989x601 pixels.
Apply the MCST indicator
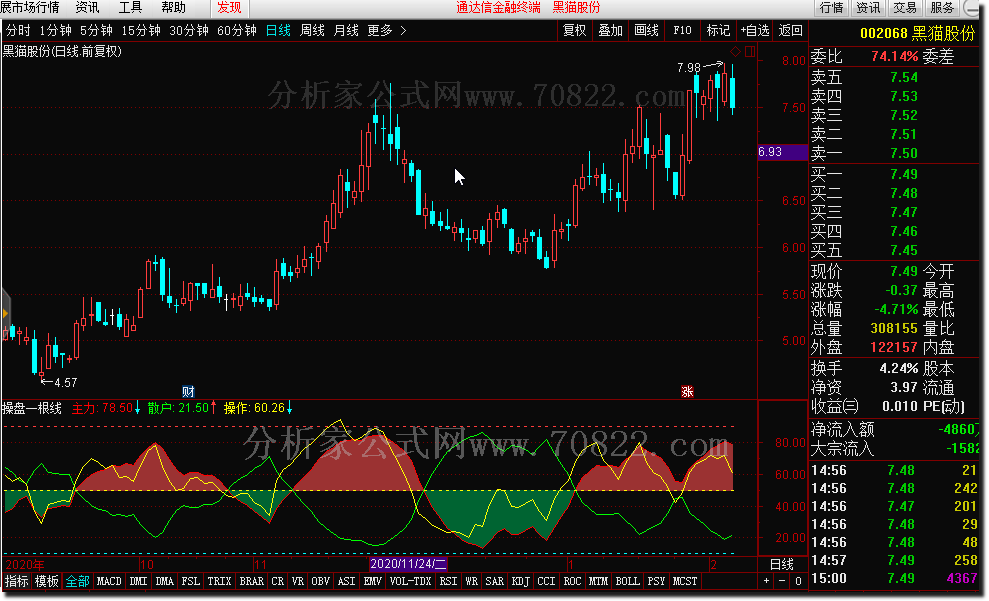[685, 581]
